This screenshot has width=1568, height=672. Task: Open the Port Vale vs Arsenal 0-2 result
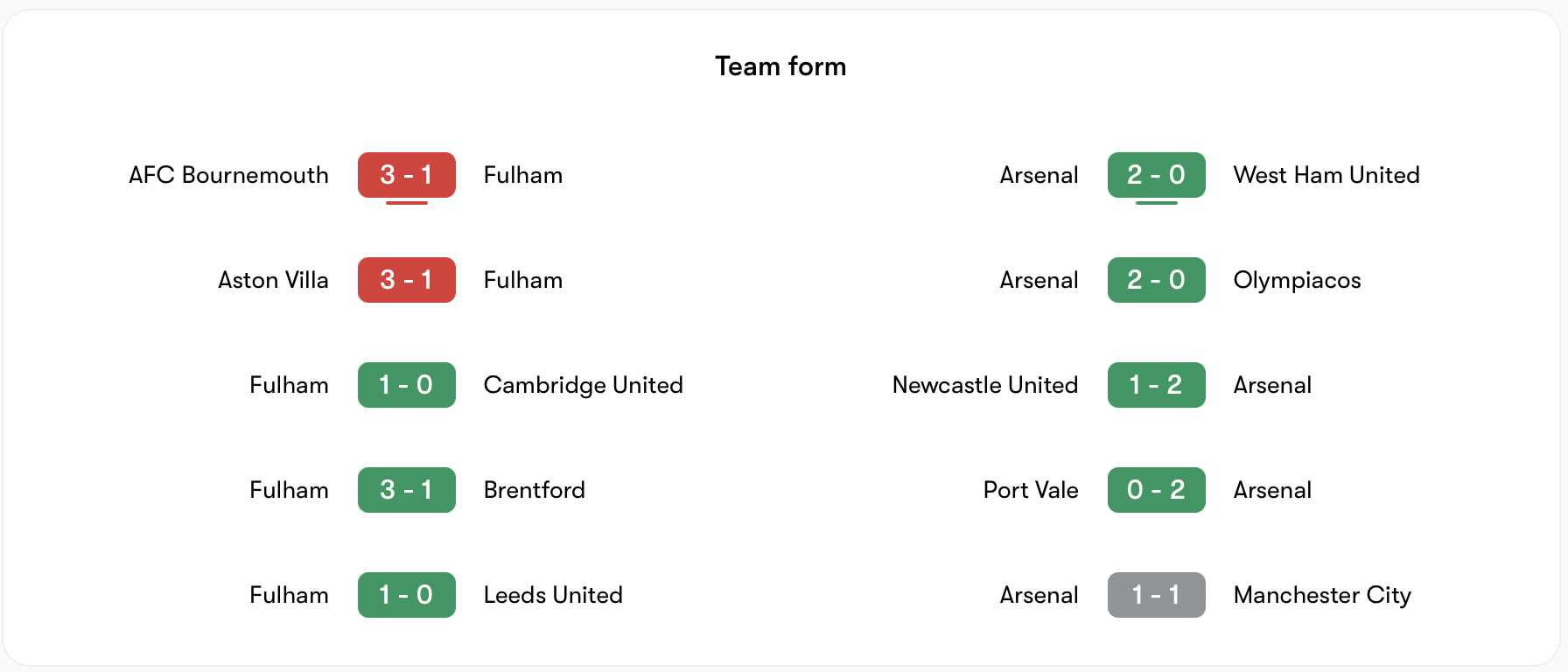point(1156,490)
